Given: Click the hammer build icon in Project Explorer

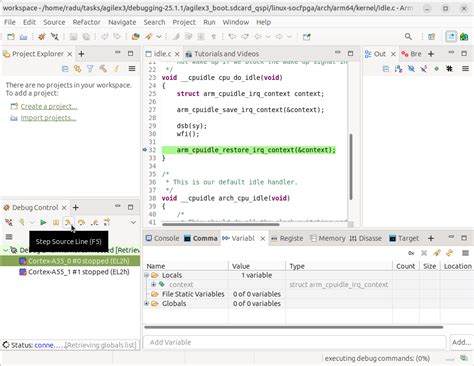Looking at the screenshot, I should 103,69.
